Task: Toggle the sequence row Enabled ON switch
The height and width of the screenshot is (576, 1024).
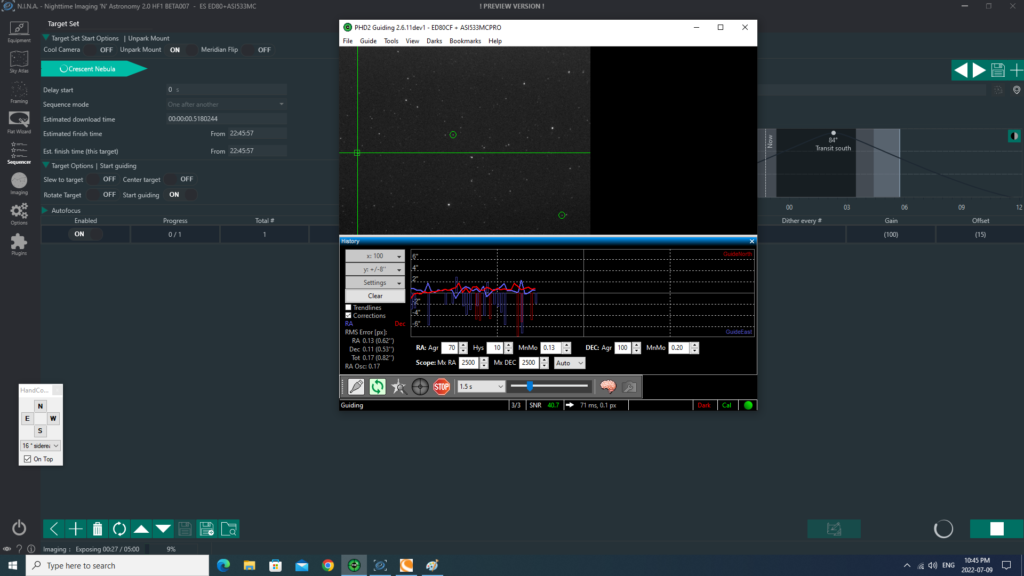Action: tap(86, 234)
